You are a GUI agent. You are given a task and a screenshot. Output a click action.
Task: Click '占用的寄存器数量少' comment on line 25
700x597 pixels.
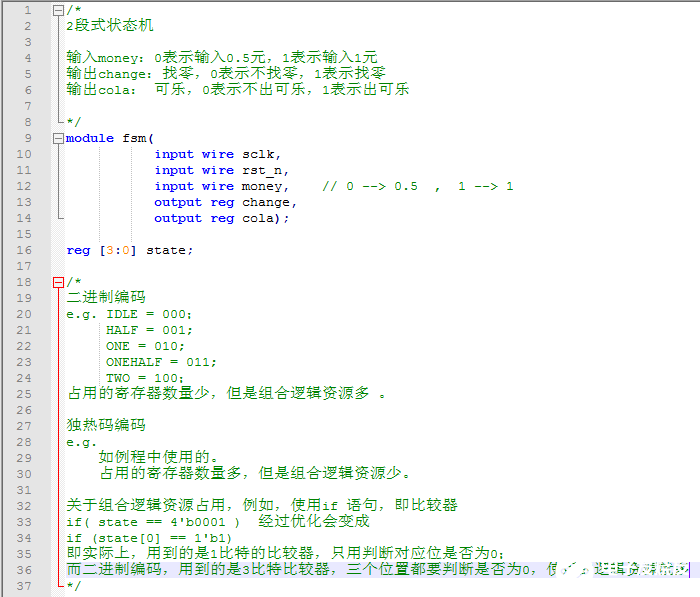[226, 393]
